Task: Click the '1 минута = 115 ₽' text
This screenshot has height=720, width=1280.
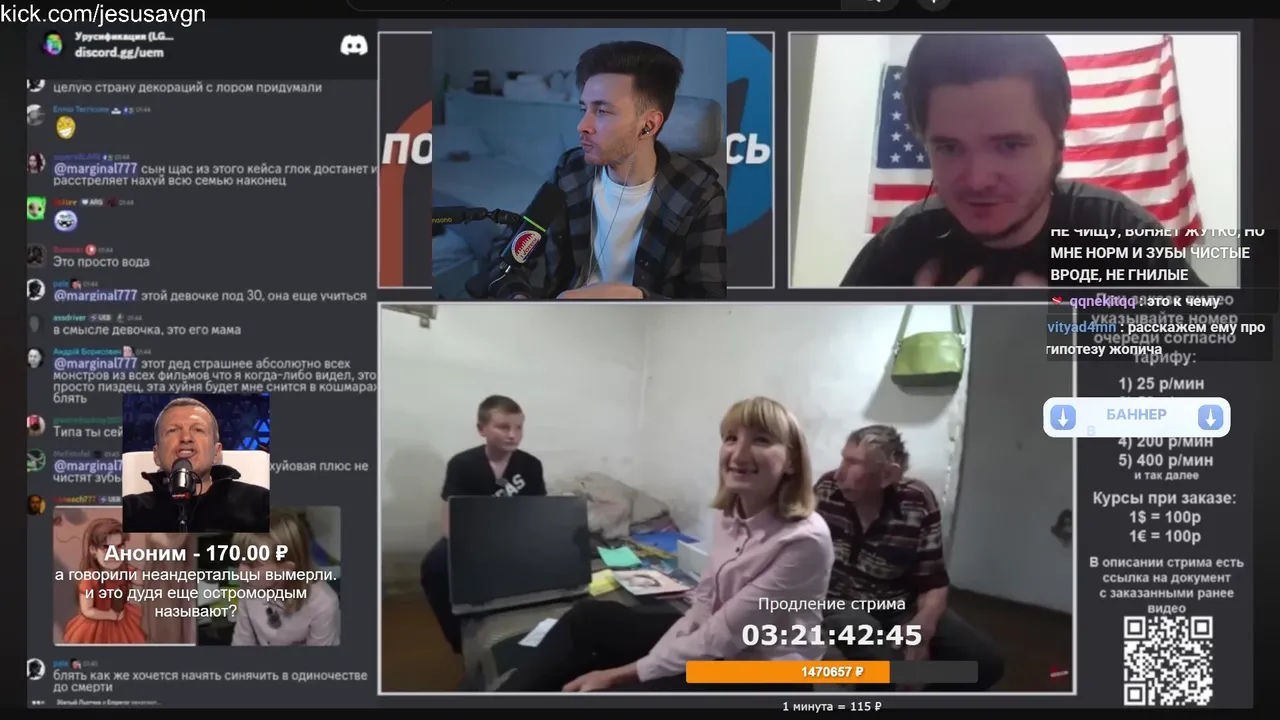Action: (832, 706)
